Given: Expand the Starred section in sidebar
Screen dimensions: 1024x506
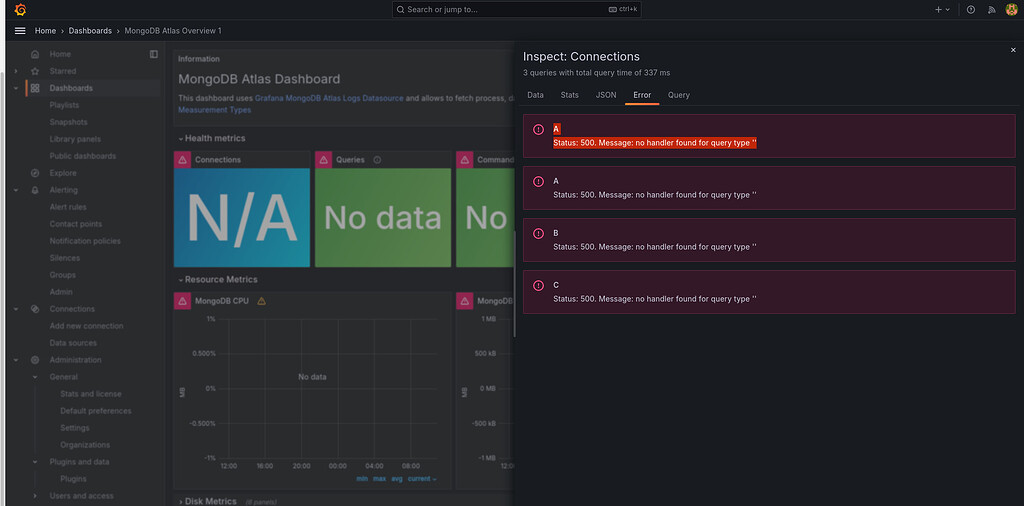Looking at the screenshot, I should pos(16,71).
